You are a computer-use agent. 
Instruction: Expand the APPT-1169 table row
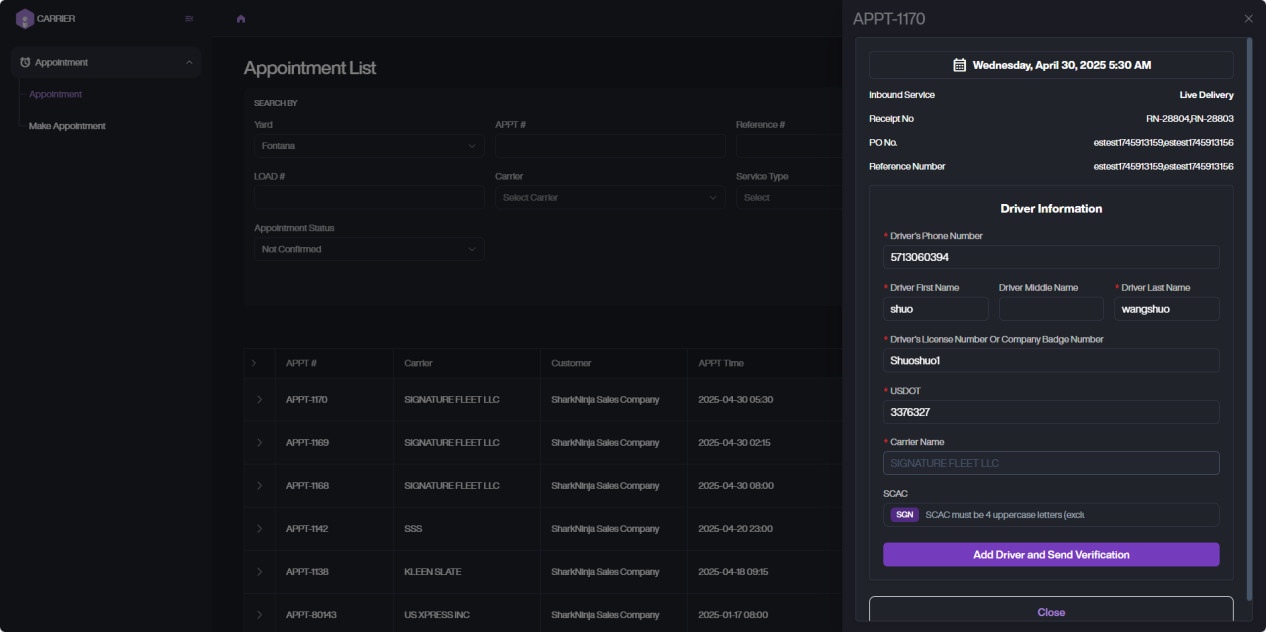click(x=259, y=442)
